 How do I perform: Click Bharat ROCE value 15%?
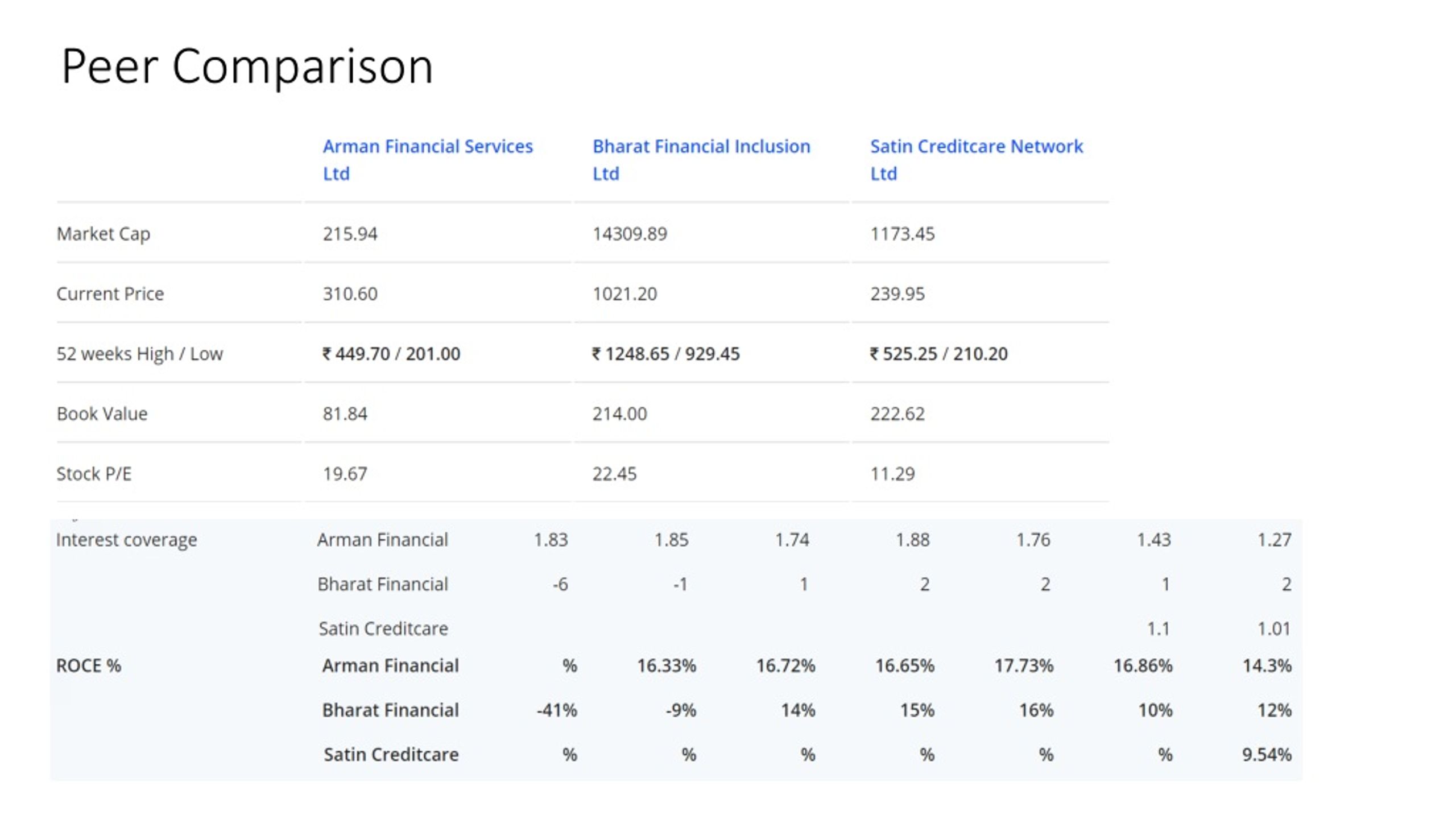pyautogui.click(x=917, y=710)
